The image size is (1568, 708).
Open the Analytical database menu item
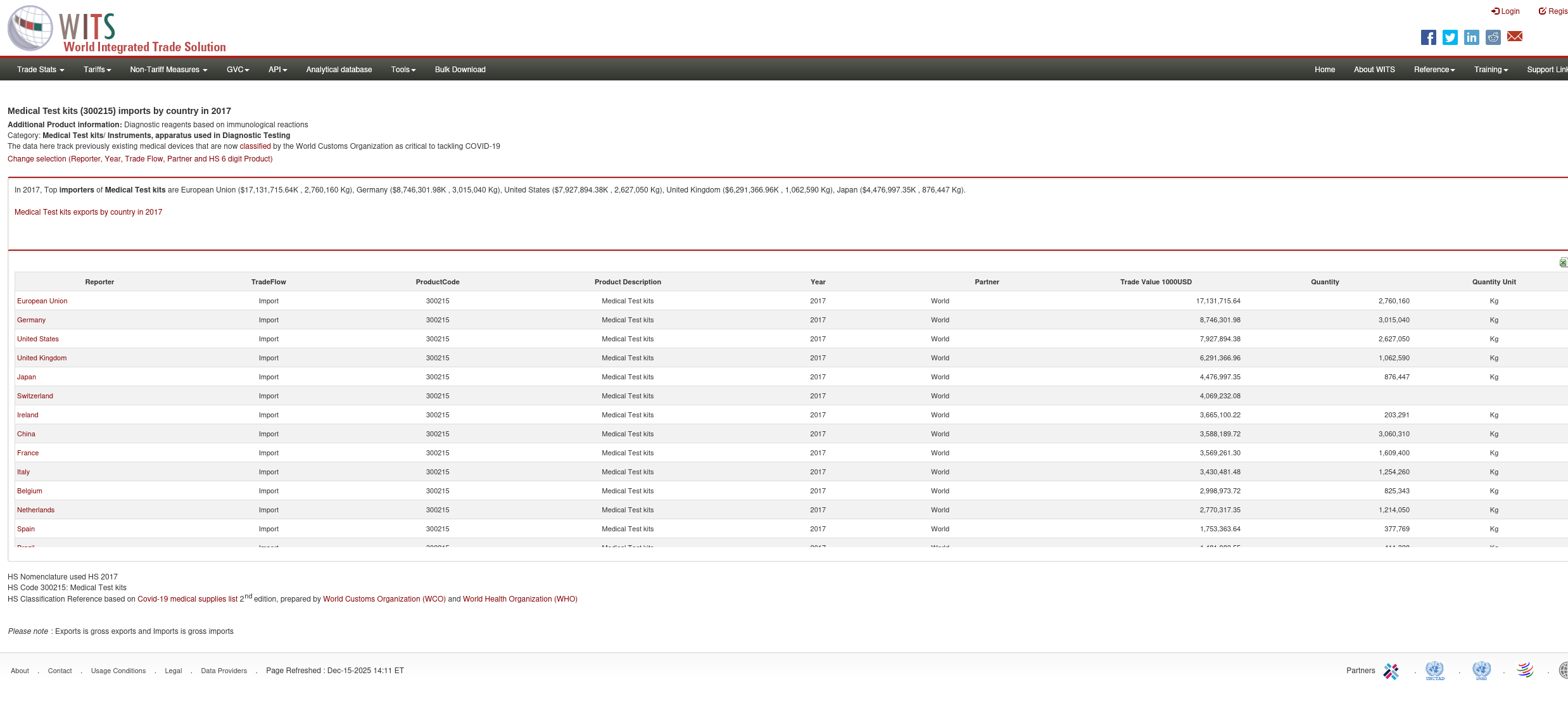339,70
